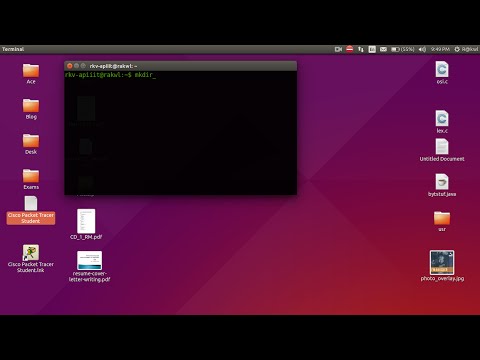Click the terminal window title bar
480x360 pixels.
point(180,66)
